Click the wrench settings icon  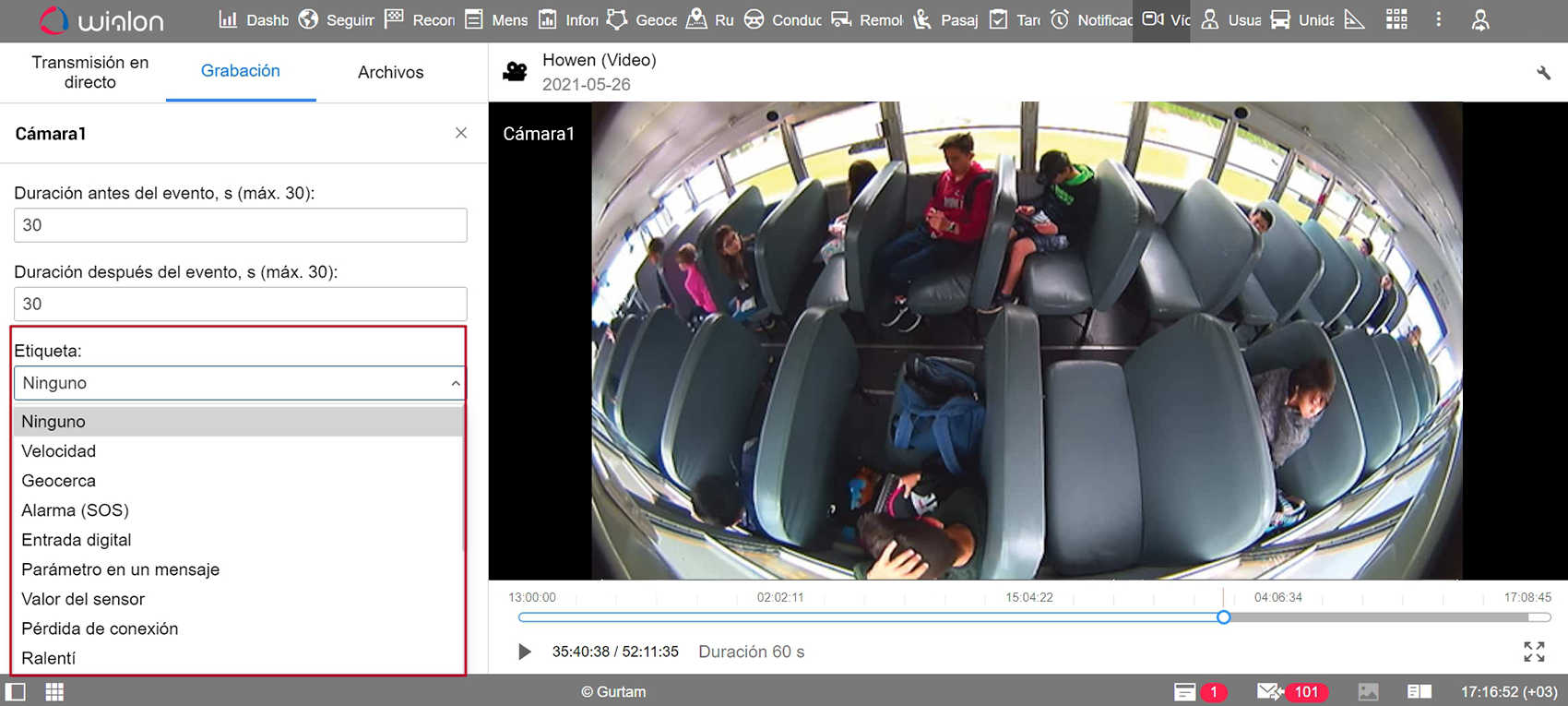[x=1543, y=73]
